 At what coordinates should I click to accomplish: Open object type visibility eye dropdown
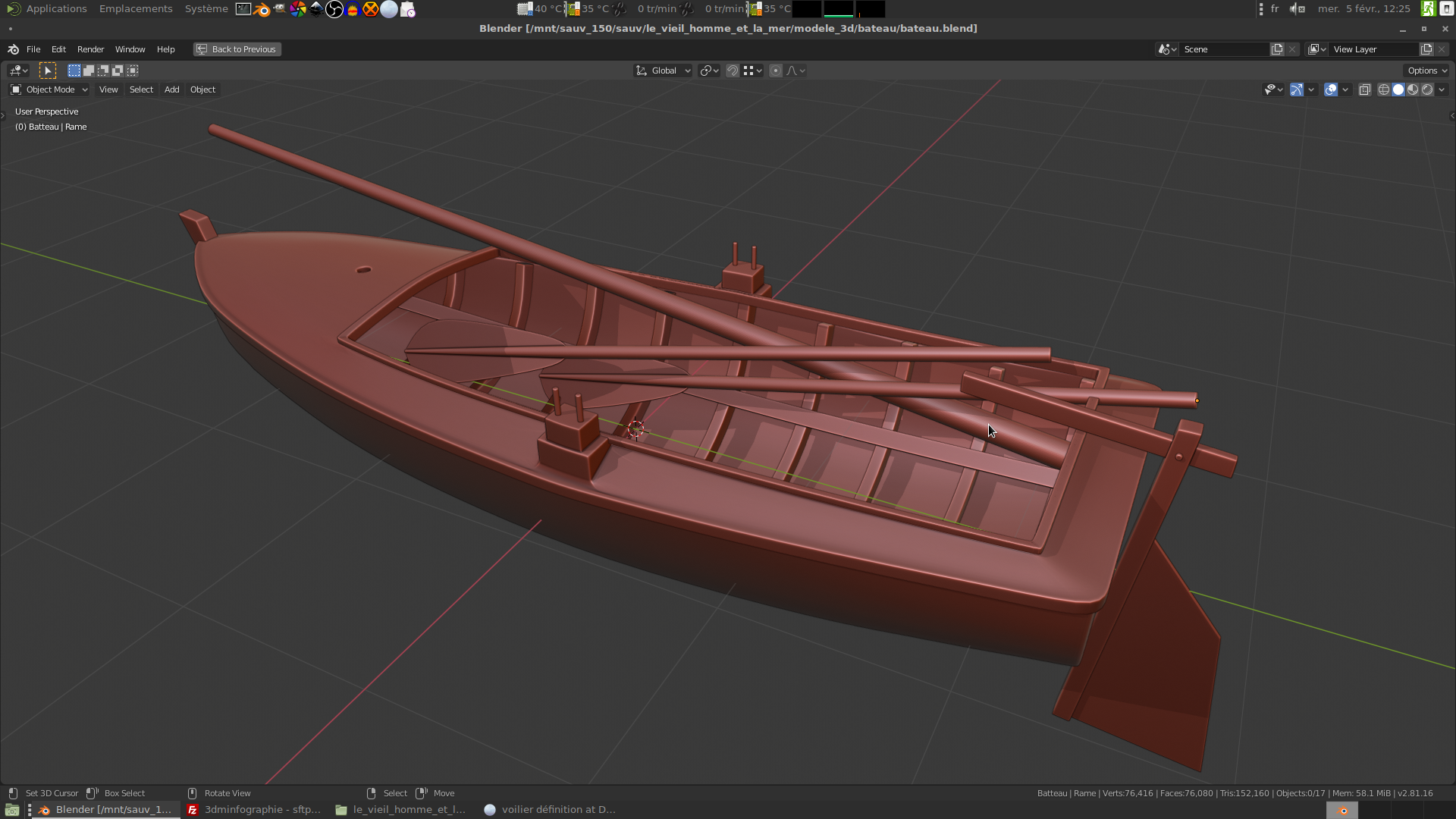1273,89
